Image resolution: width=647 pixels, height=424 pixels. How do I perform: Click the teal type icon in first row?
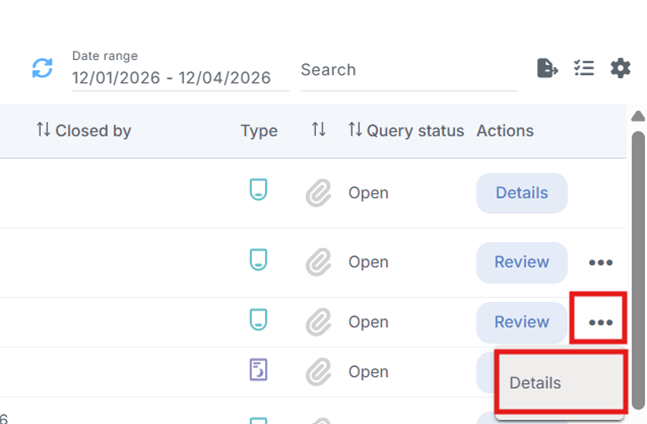258,190
